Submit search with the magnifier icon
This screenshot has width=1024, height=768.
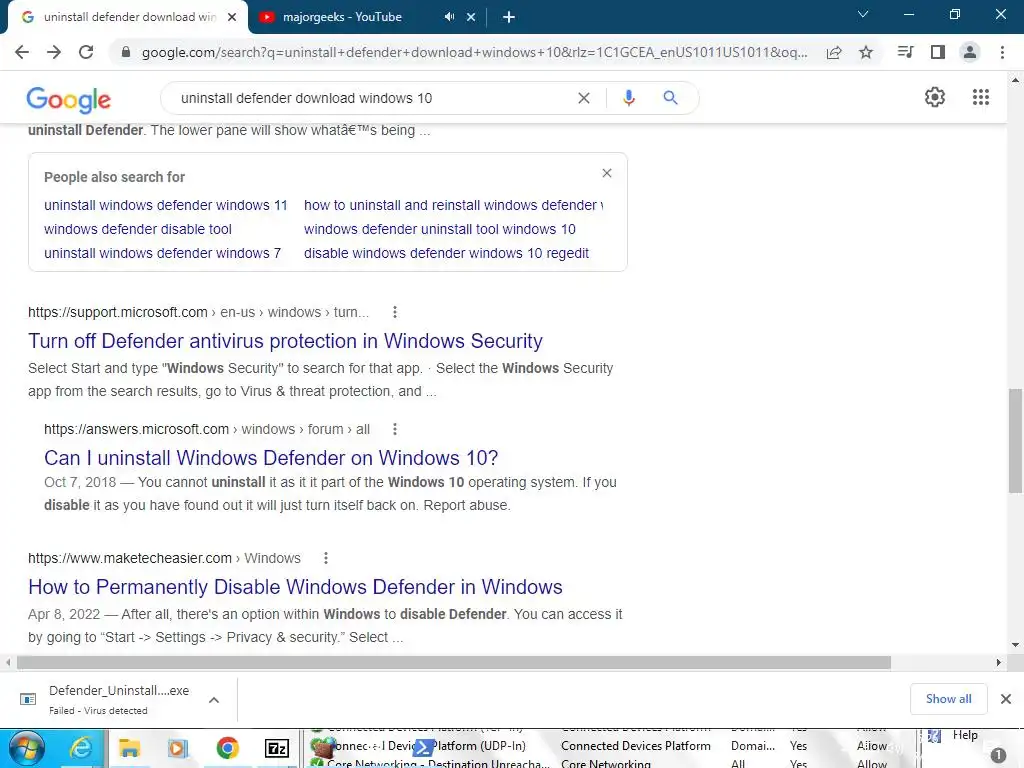pyautogui.click(x=670, y=98)
